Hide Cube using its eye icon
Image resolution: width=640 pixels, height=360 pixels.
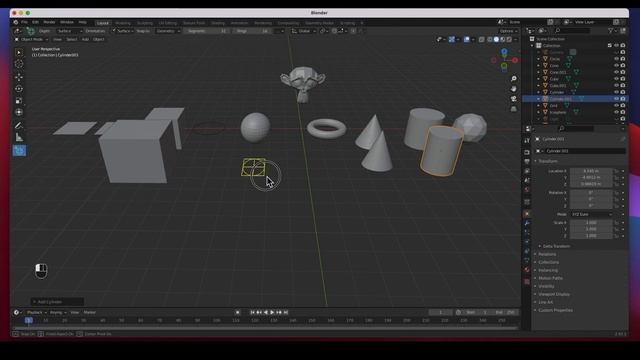(x=616, y=79)
